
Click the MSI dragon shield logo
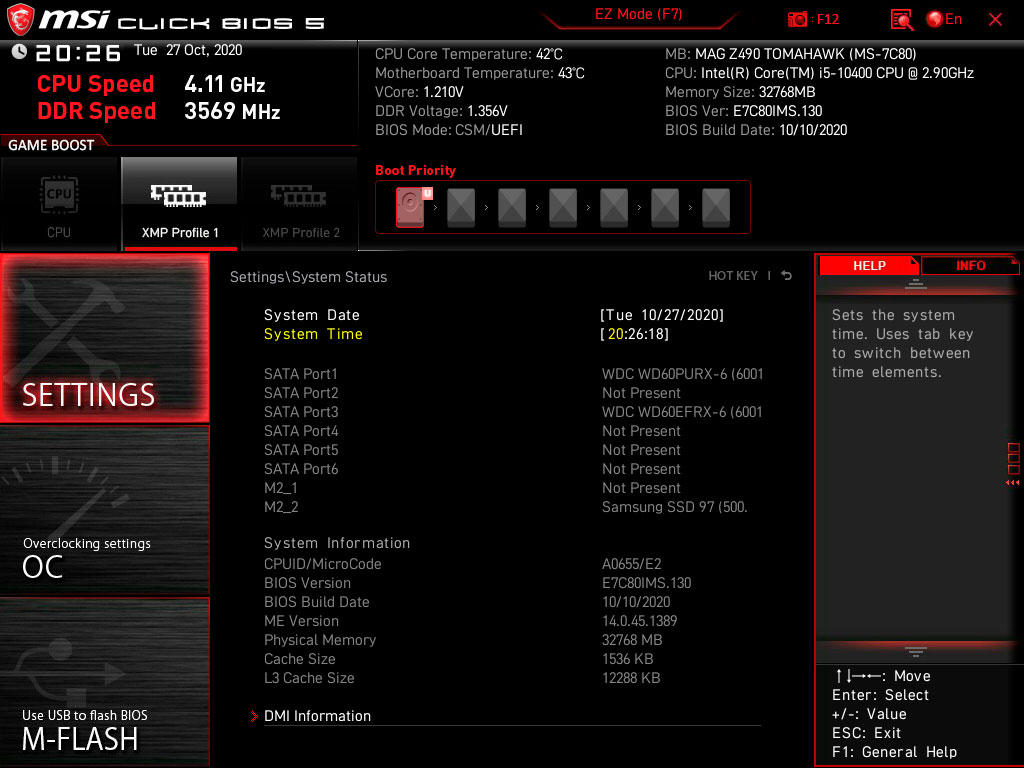[20, 20]
